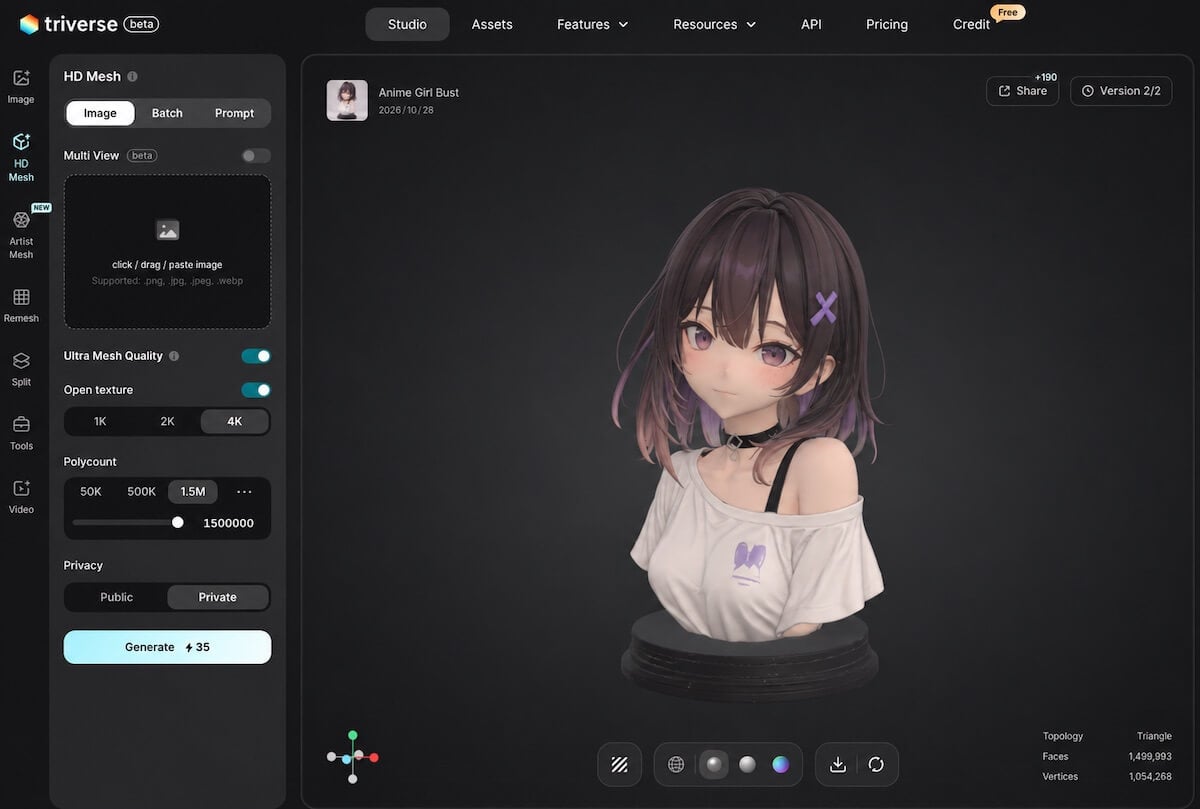Viewport: 1200px width, 809px height.
Task: Click the green Y-axis gizmo handle
Action: tap(352, 735)
